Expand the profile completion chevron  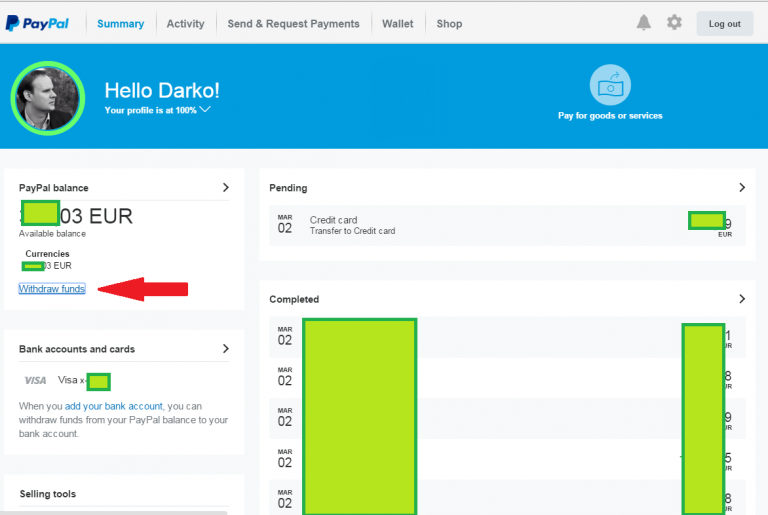[205, 109]
